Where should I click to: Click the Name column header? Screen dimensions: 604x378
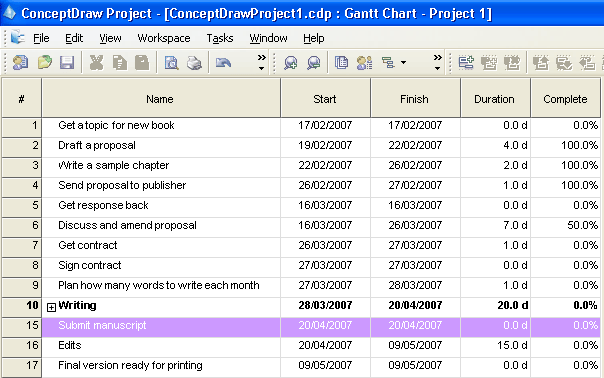(x=161, y=99)
